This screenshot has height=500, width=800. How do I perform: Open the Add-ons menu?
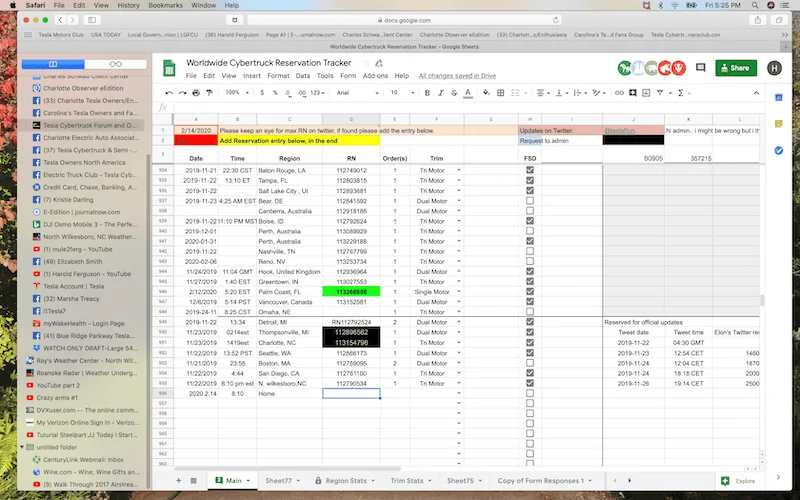click(x=375, y=76)
